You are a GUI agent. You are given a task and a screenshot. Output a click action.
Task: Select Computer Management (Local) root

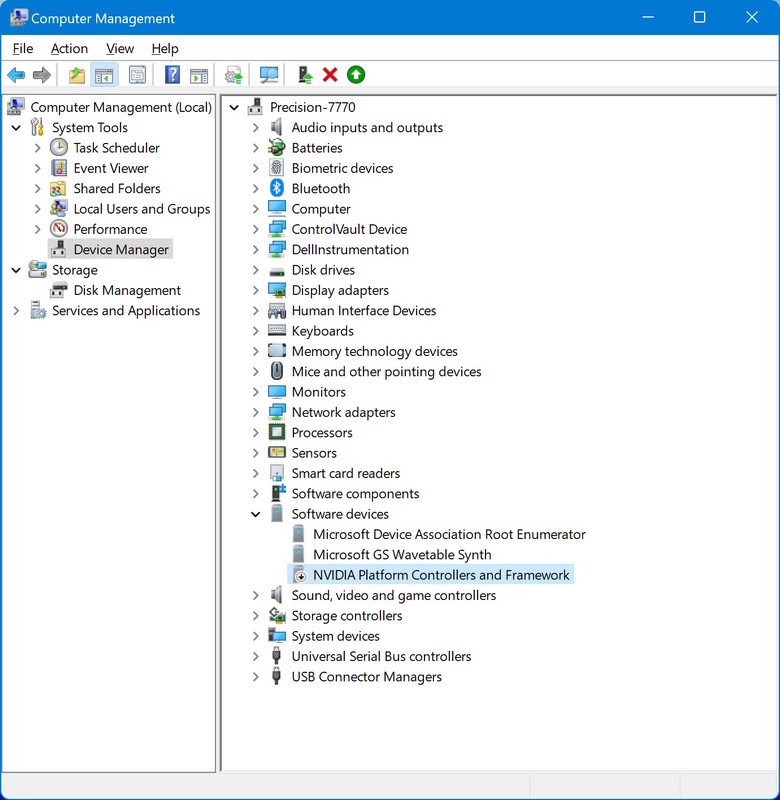[x=121, y=107]
